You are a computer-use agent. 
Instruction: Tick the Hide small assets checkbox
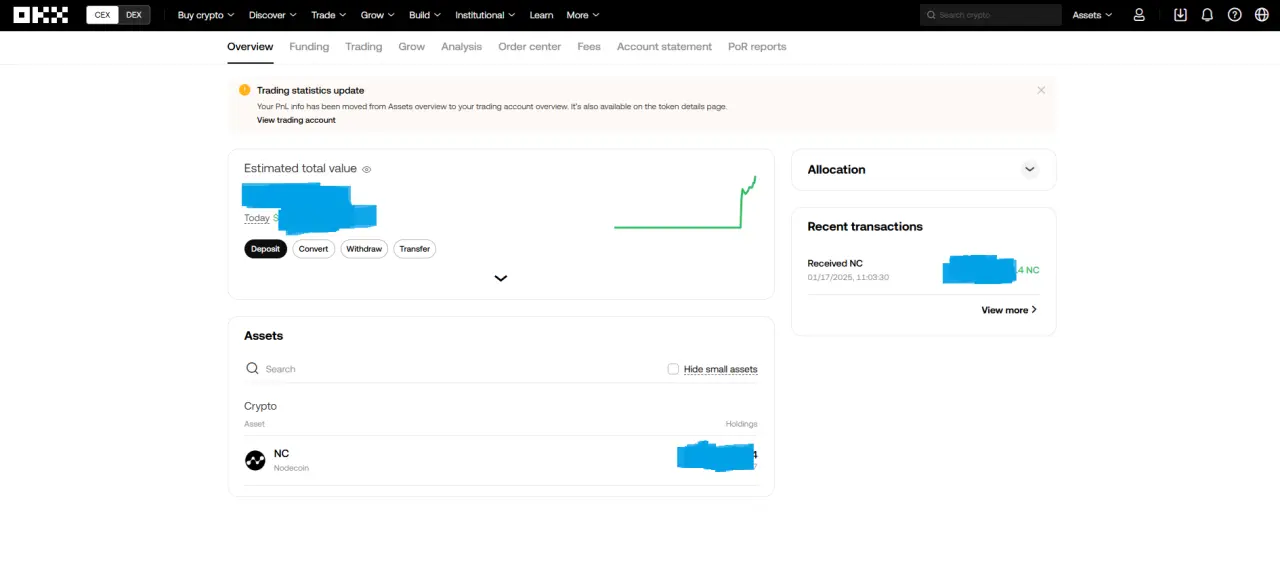[673, 369]
